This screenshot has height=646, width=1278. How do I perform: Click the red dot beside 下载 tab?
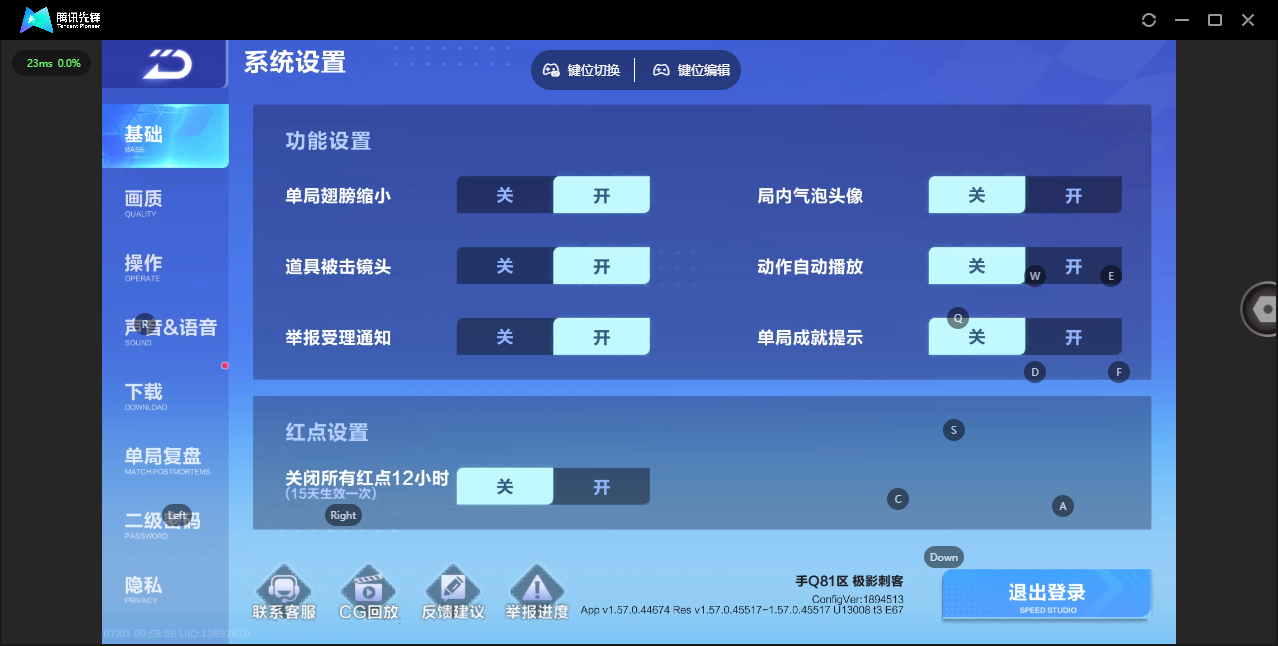[225, 366]
